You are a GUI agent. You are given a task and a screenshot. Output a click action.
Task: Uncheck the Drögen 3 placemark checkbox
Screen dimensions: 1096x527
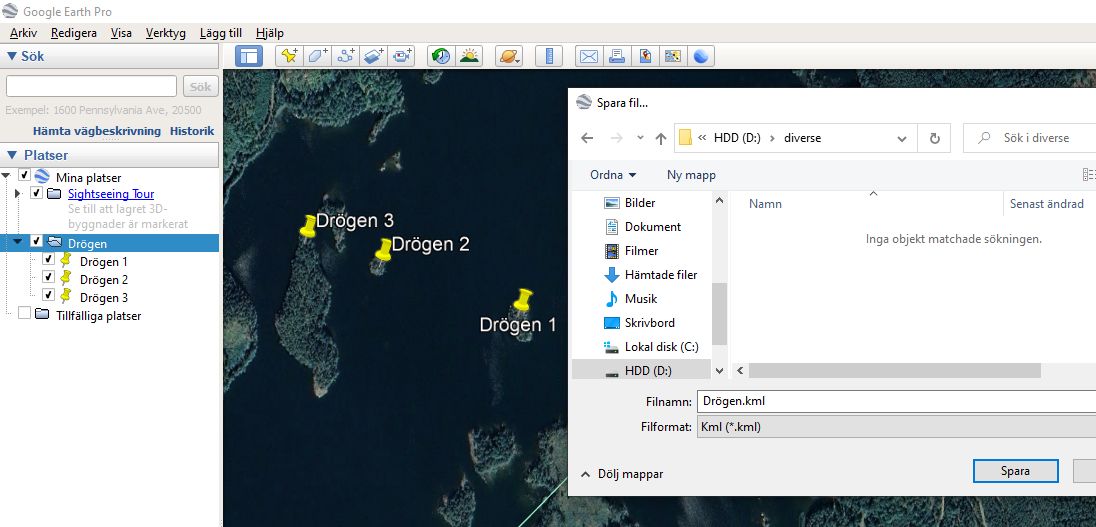tap(47, 296)
